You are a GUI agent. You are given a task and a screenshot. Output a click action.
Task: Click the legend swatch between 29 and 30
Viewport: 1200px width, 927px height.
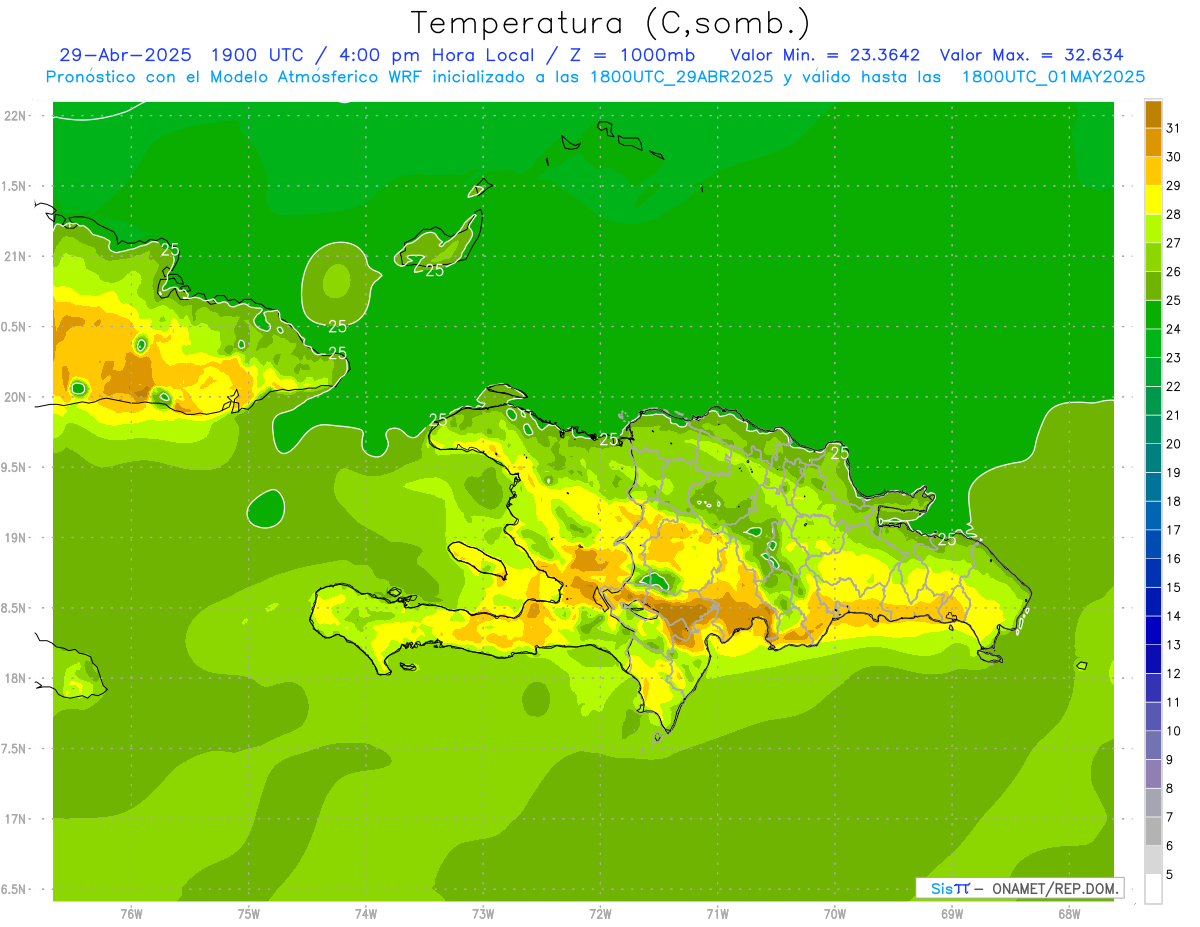pyautogui.click(x=1153, y=171)
